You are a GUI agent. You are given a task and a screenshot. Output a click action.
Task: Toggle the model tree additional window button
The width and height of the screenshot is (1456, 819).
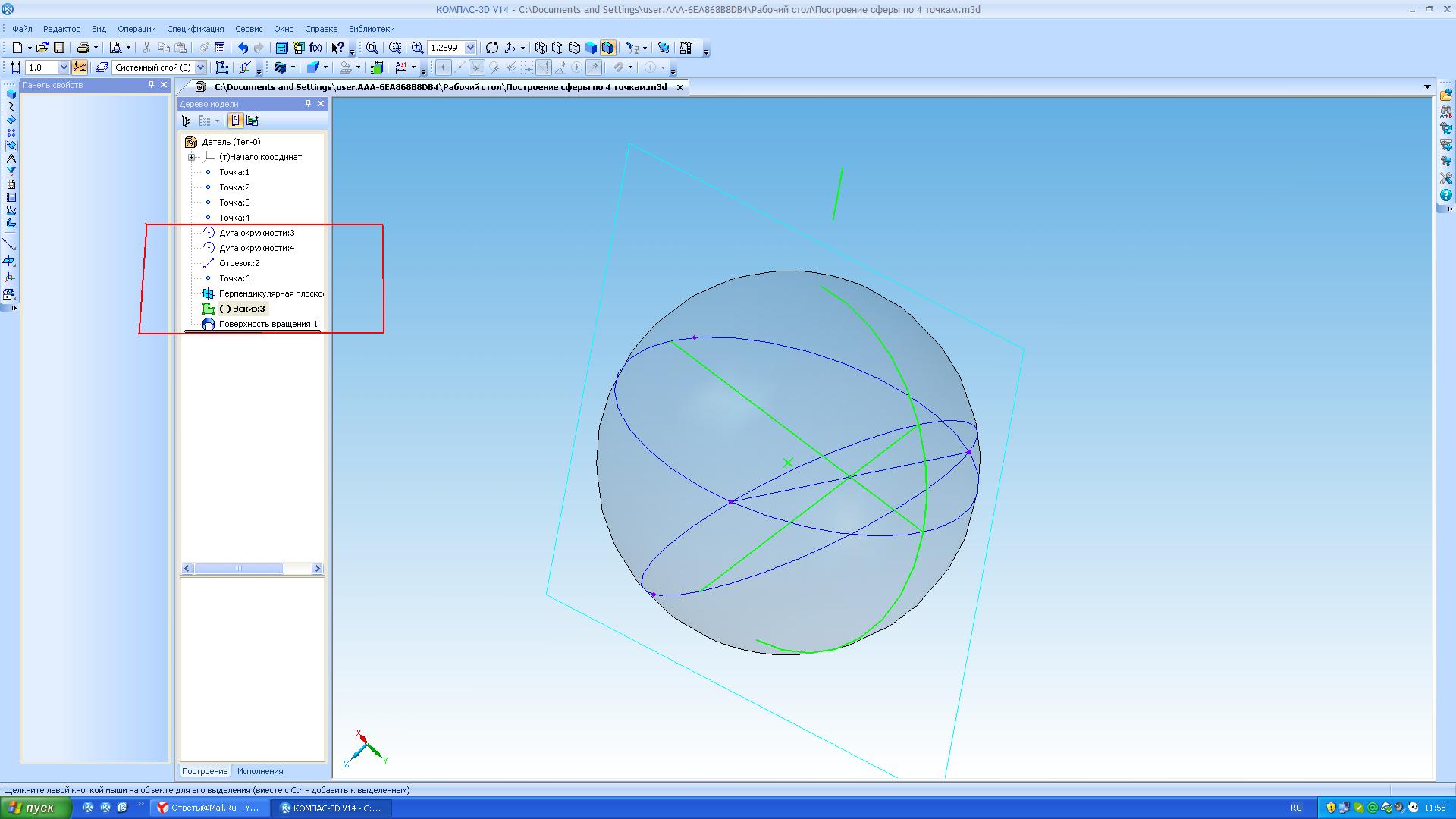(236, 121)
